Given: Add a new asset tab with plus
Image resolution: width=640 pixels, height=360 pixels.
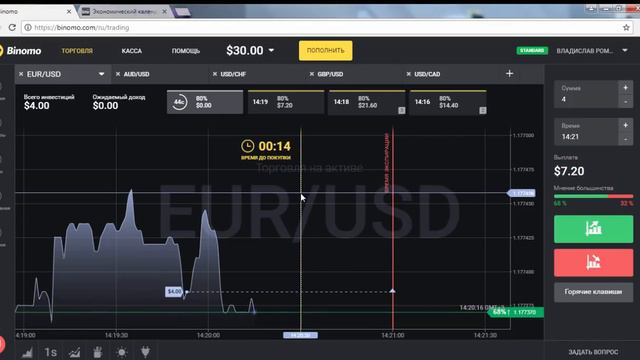Looking at the screenshot, I should click(x=509, y=74).
